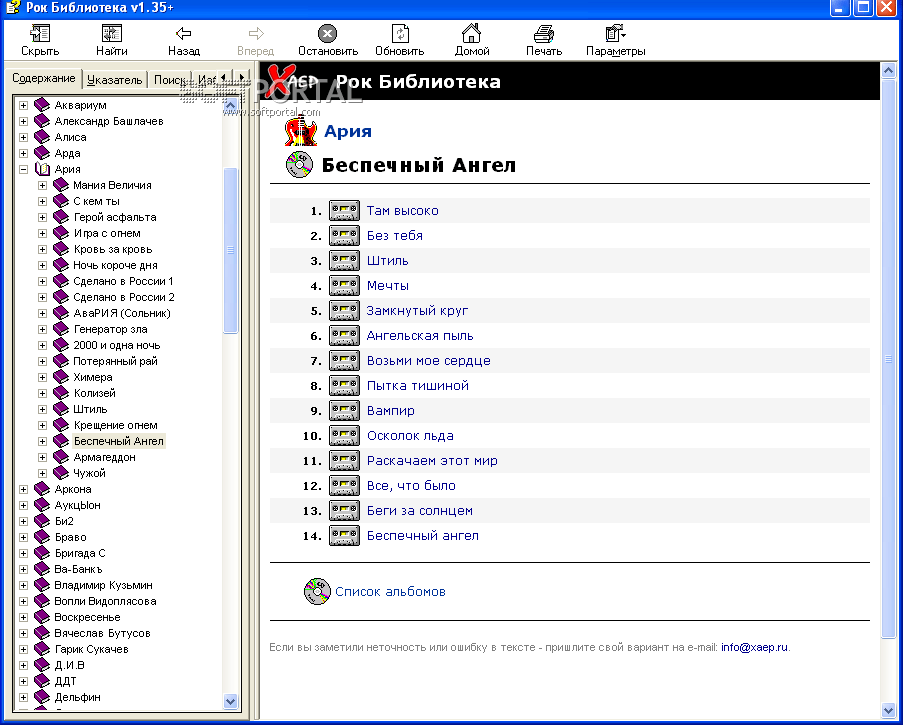Open the song Без тебя
The image size is (903, 725).
pos(394,236)
